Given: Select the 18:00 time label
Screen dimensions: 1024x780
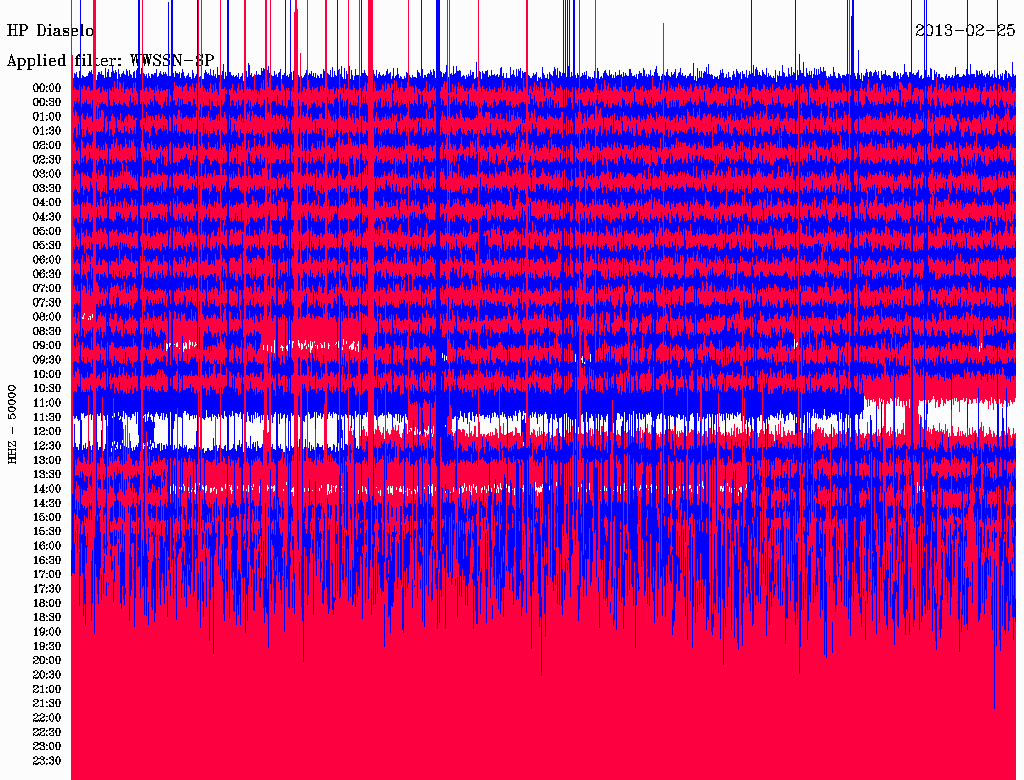Looking at the screenshot, I should coord(47,604).
